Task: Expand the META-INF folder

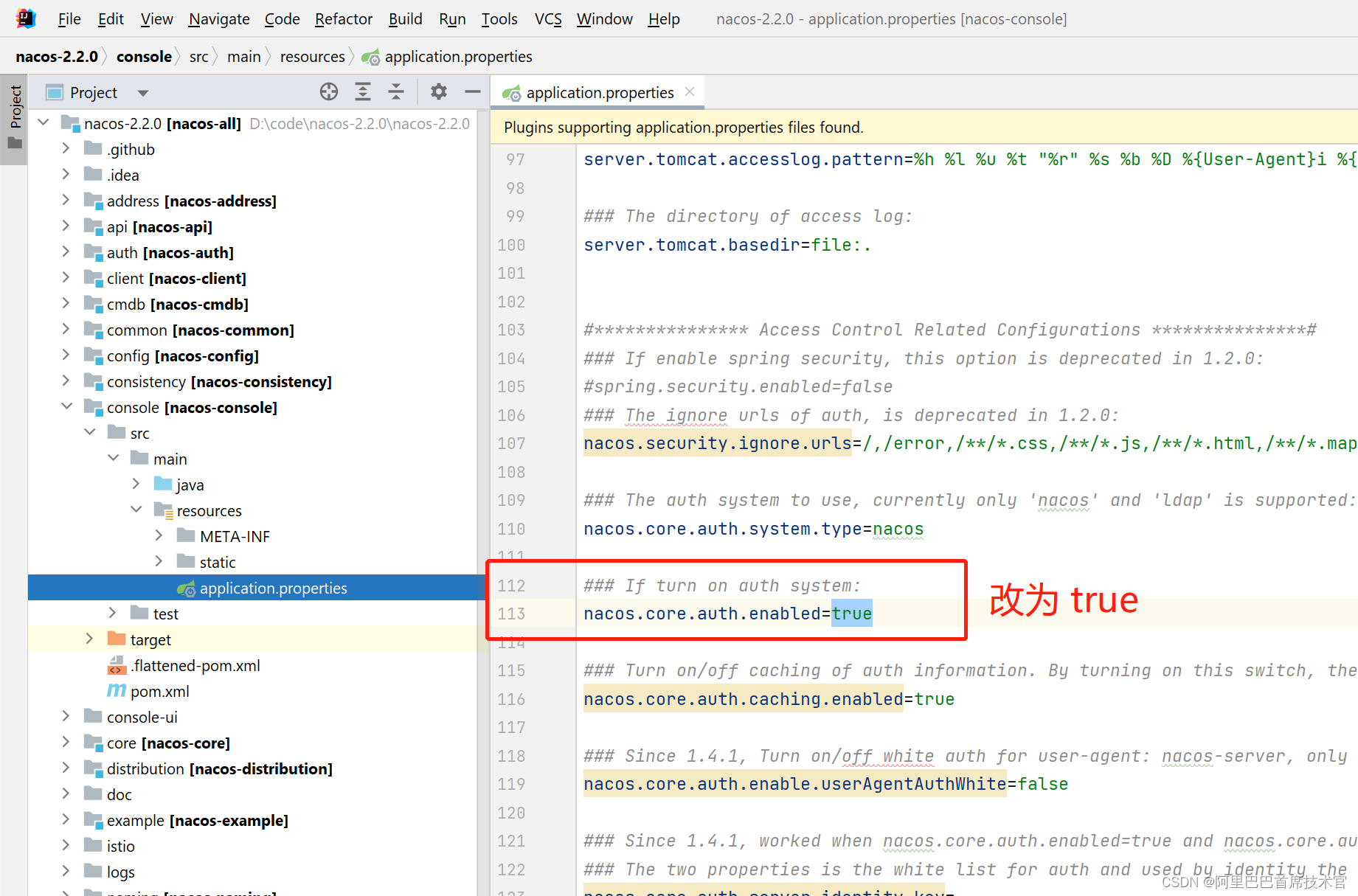Action: pos(159,535)
